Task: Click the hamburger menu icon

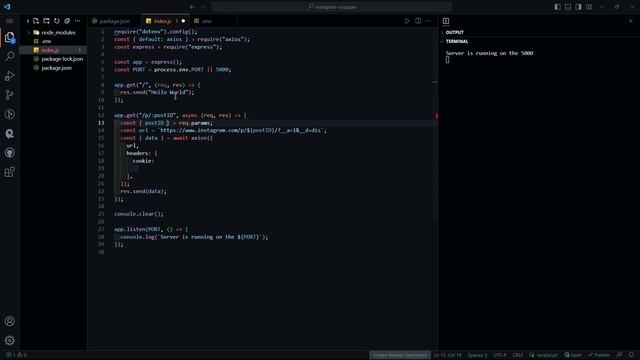Action: (9, 21)
